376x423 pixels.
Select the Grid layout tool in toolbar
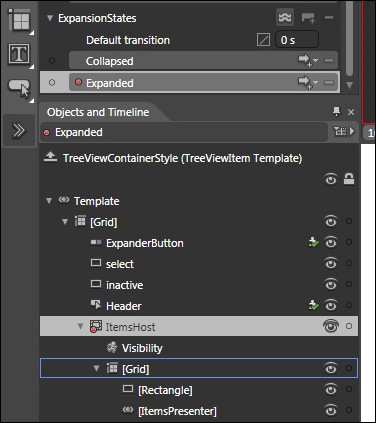tap(19, 20)
